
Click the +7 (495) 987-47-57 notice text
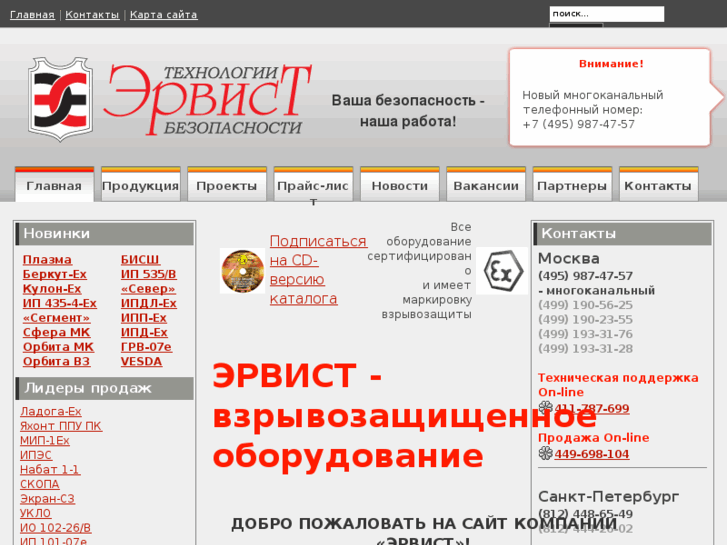[579, 124]
